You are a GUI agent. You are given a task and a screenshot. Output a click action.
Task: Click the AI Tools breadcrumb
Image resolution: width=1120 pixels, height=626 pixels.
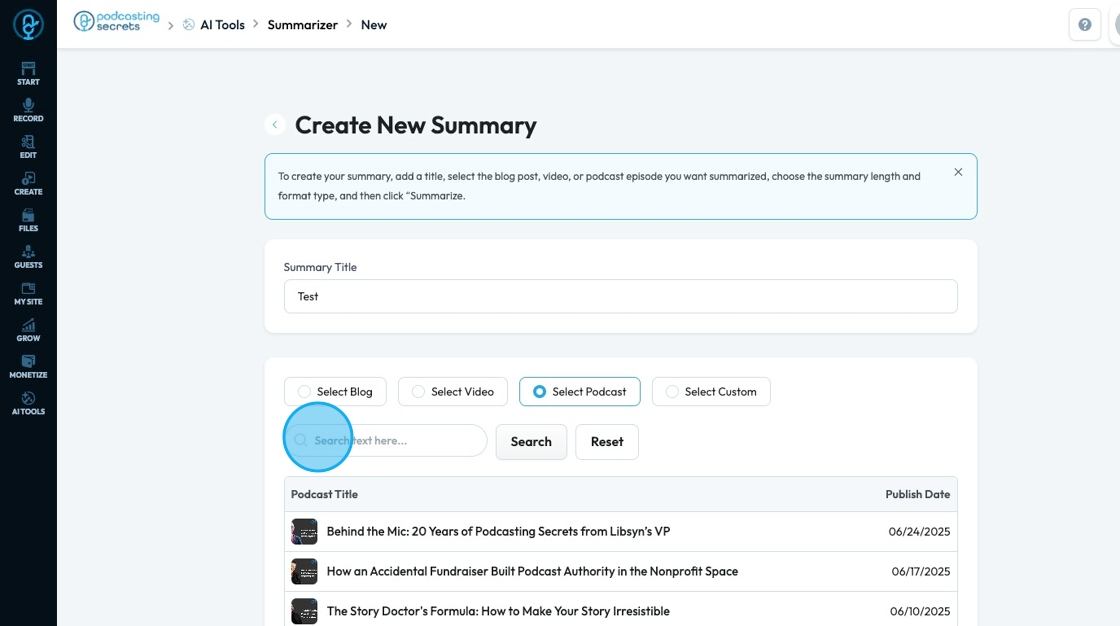[222, 25]
